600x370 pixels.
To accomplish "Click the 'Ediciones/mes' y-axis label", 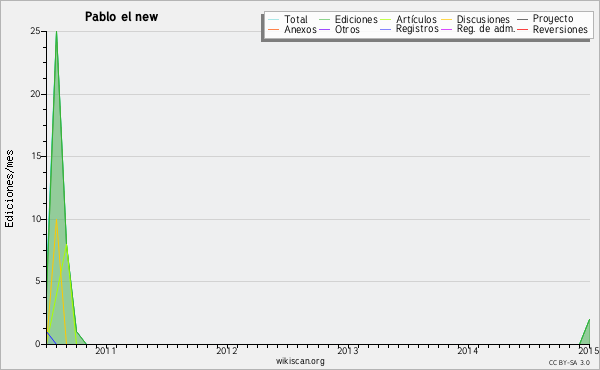I will (x=9, y=189).
